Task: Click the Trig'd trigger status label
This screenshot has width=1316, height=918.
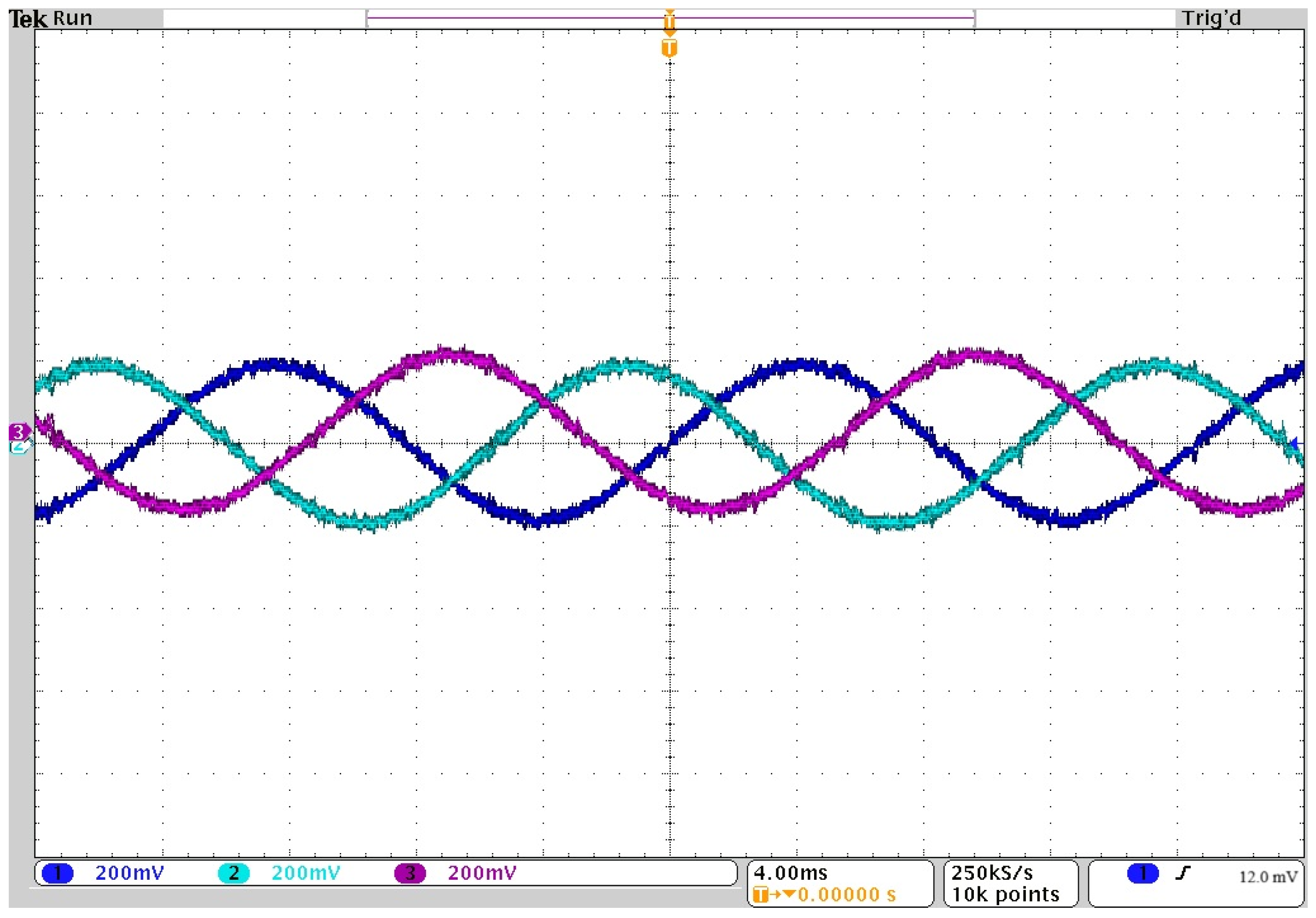Action: coord(1211,18)
